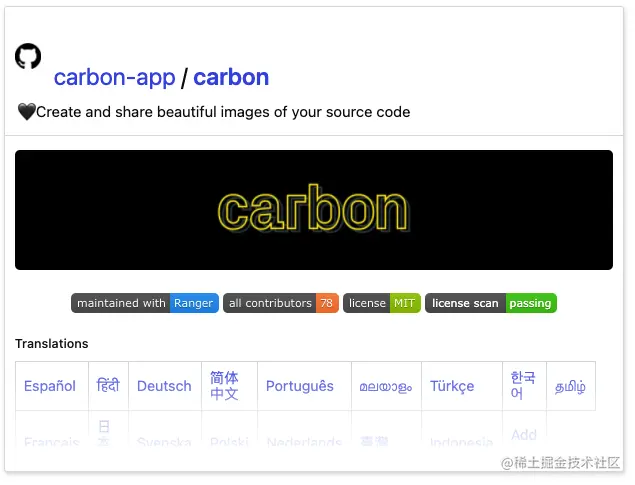Select the हिंदी translation link
635x485 pixels.
[x=108, y=385]
